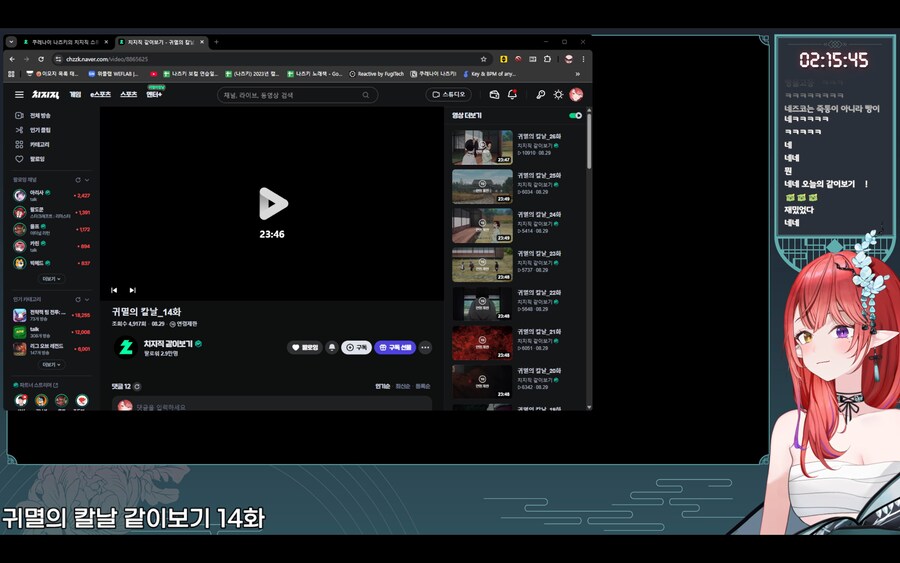Click the address bar URL
The height and width of the screenshot is (563, 900).
click(106, 59)
